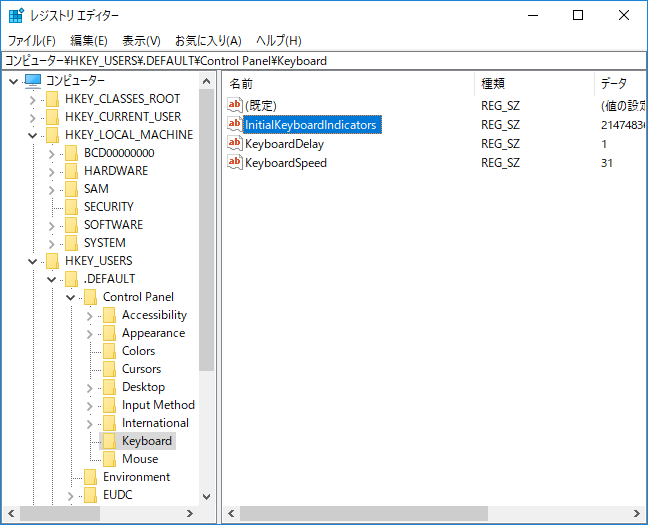Click the KeyboardSpeed string value icon

234,162
